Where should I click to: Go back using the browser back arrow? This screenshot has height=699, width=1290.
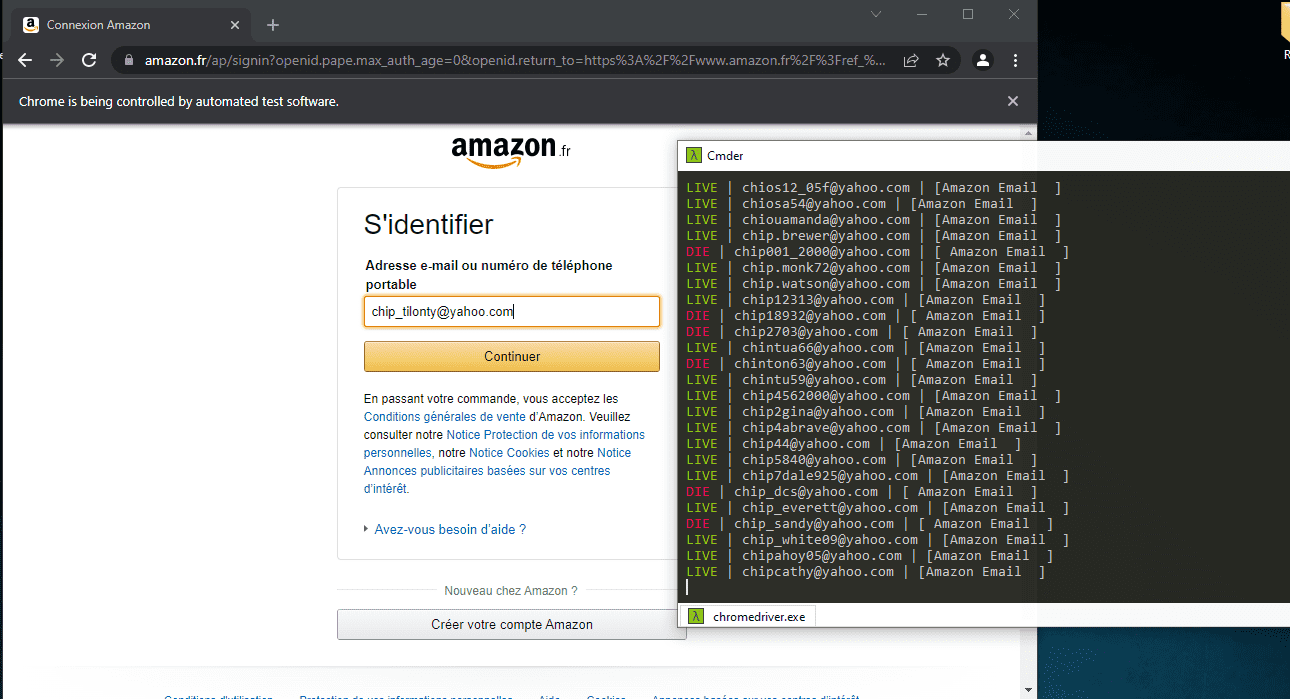pyautogui.click(x=25, y=60)
